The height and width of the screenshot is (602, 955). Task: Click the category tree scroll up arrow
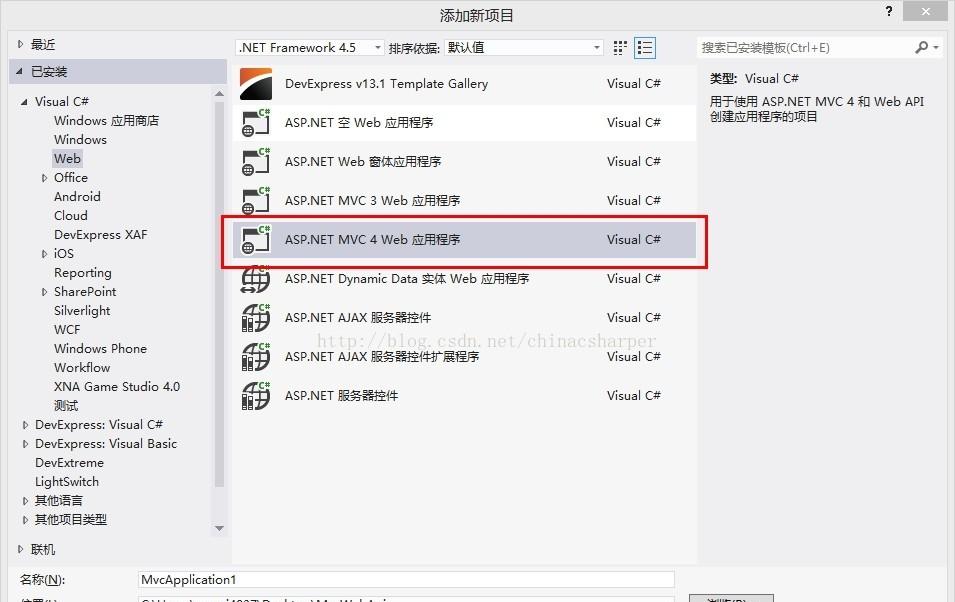pos(219,94)
